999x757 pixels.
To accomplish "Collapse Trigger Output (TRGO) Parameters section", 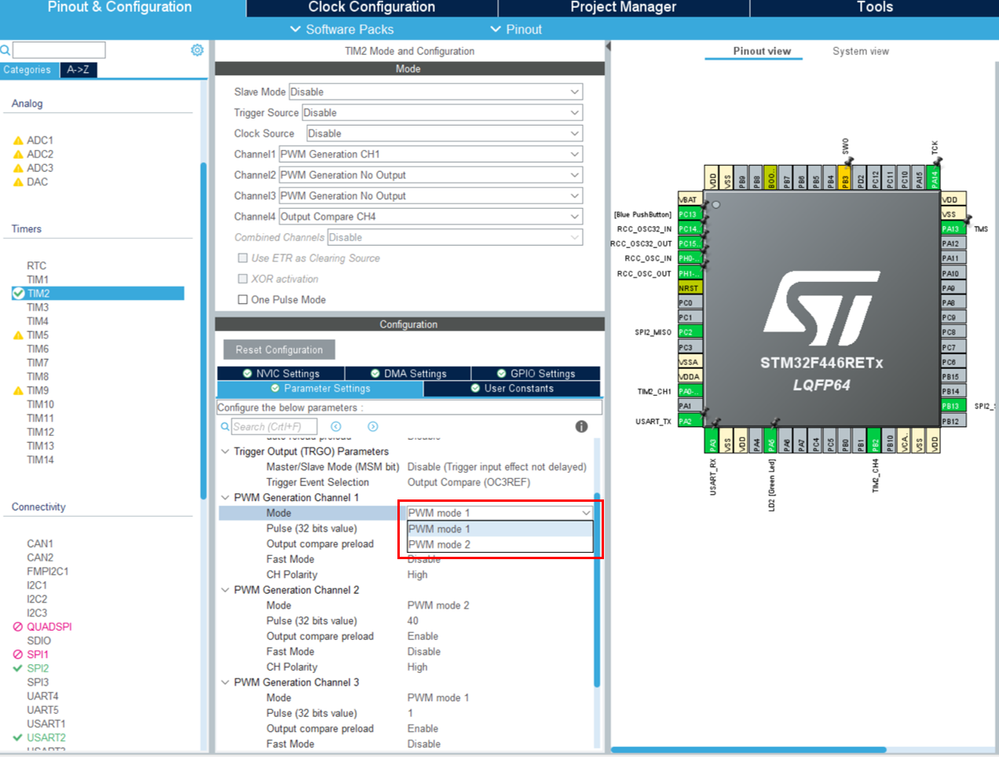I will tap(226, 451).
